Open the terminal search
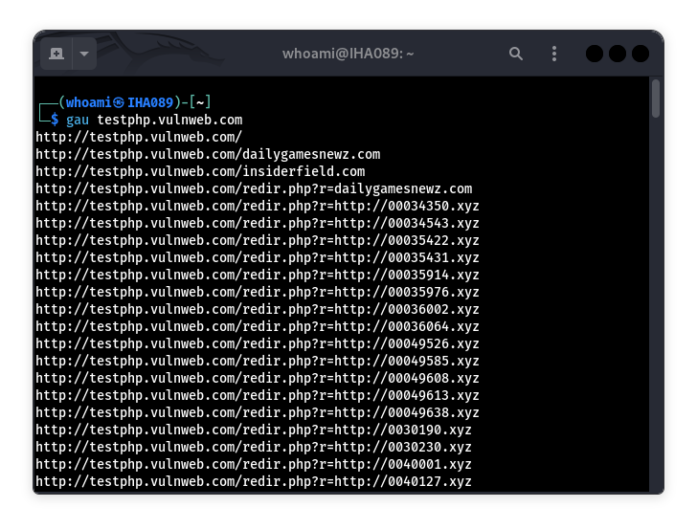The height and width of the screenshot is (530, 697). pyautogui.click(x=516, y=54)
